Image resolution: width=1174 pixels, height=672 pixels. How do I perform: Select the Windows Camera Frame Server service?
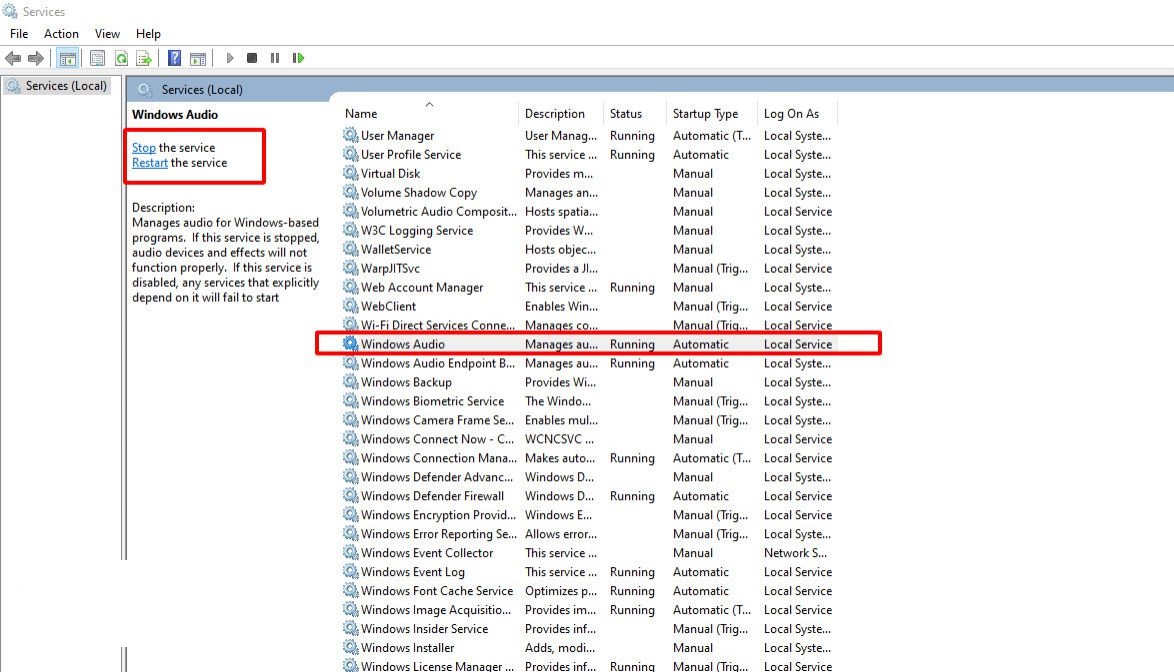click(589, 421)
